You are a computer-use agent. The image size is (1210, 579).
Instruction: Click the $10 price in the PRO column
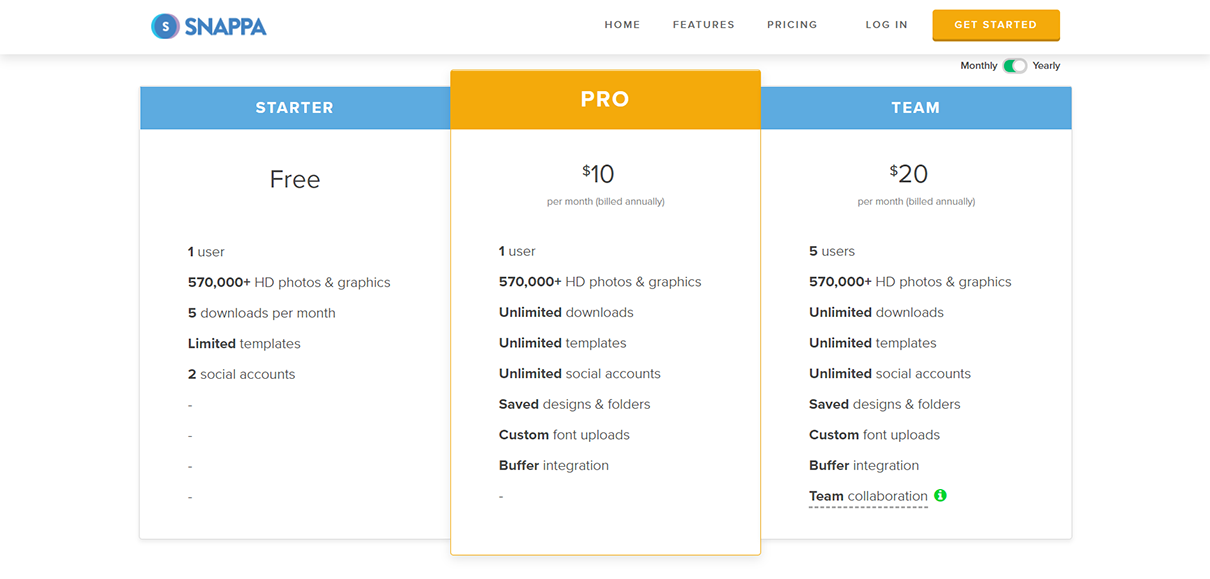pyautogui.click(x=597, y=173)
